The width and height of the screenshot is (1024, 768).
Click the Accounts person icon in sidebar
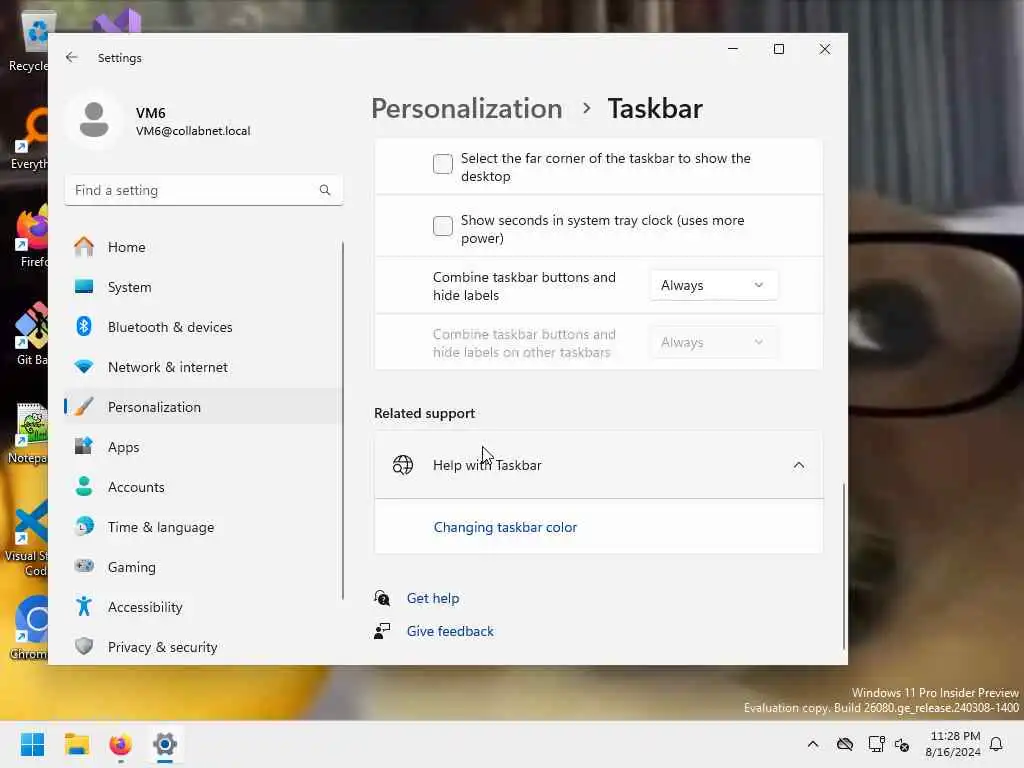click(x=84, y=487)
